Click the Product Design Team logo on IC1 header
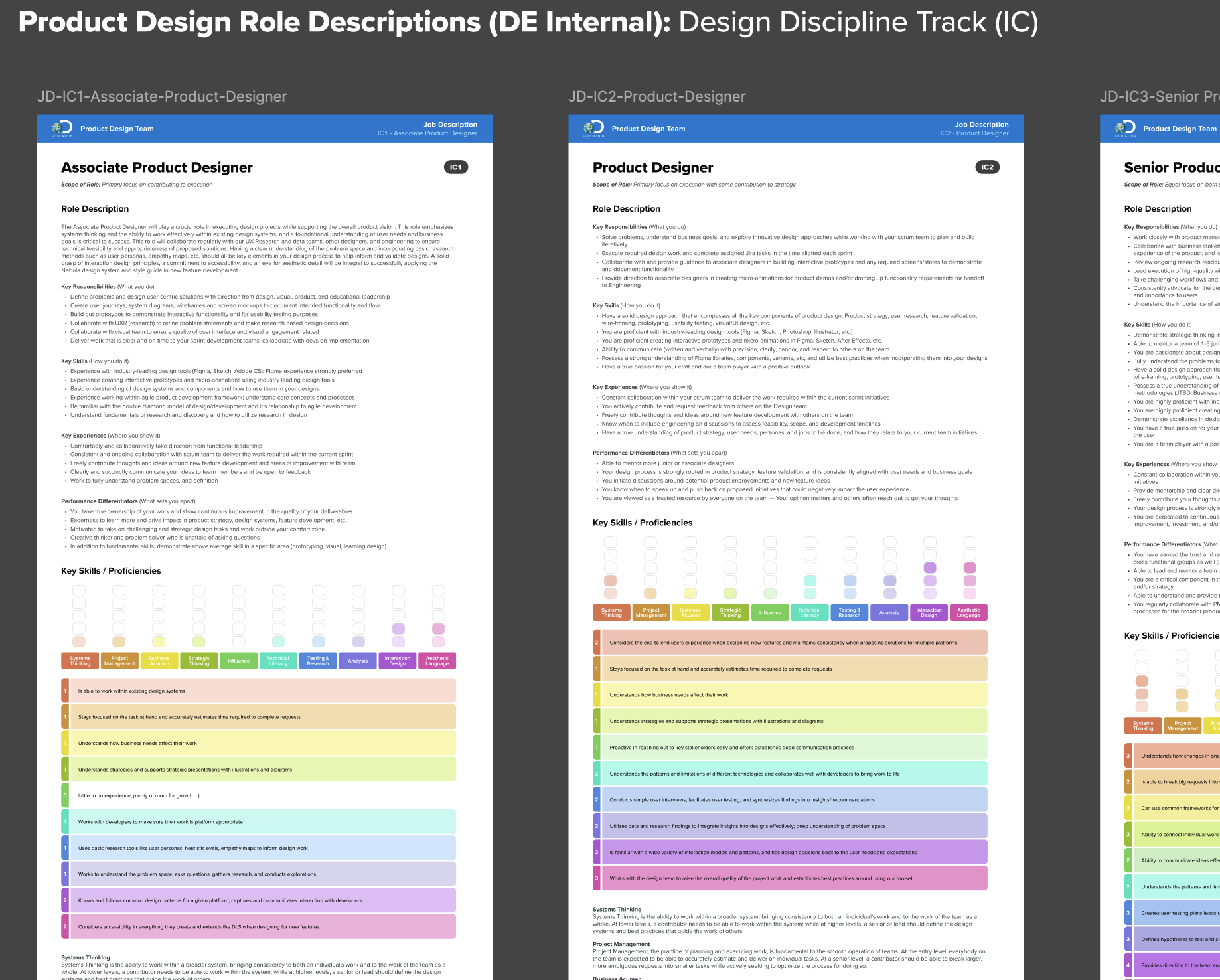This screenshot has height=980, width=1220. pyautogui.click(x=62, y=128)
